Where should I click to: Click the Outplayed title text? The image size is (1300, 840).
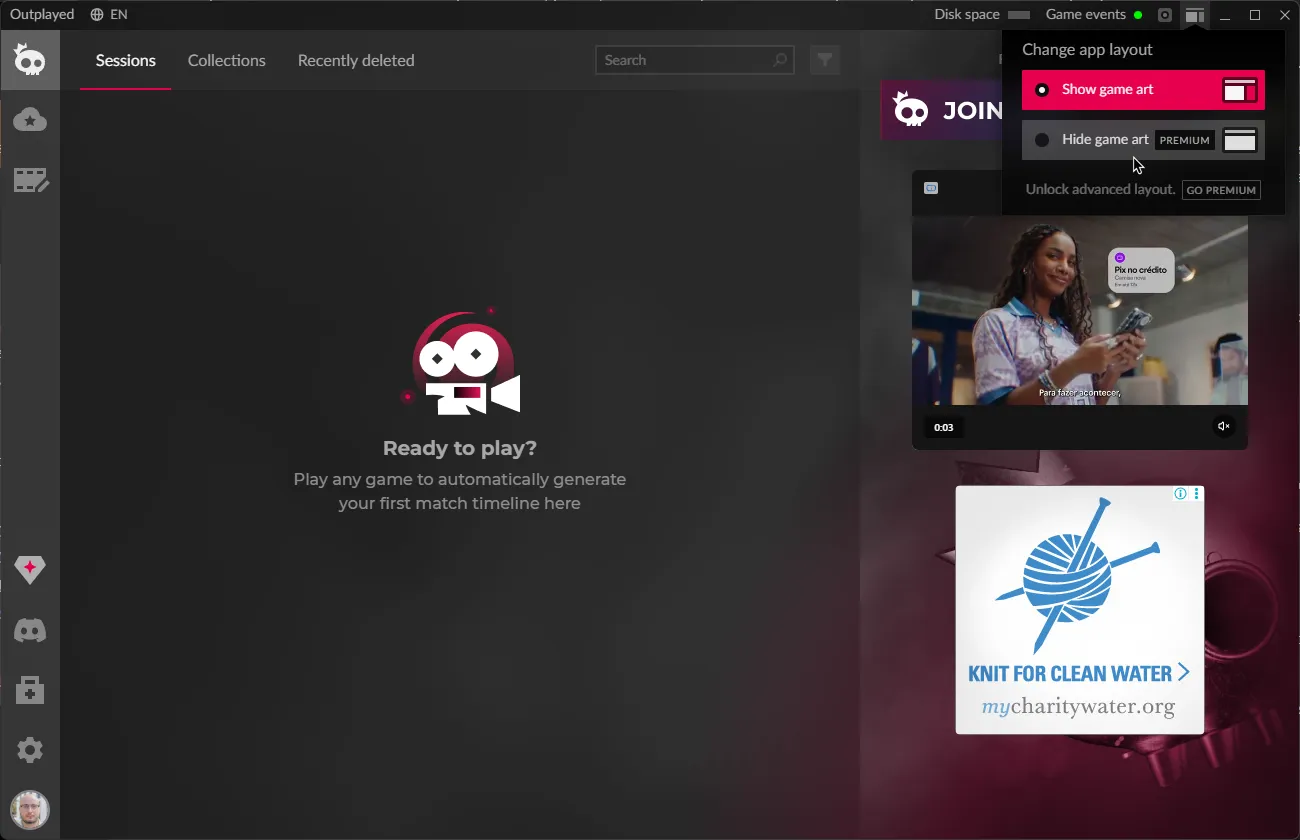click(x=42, y=15)
